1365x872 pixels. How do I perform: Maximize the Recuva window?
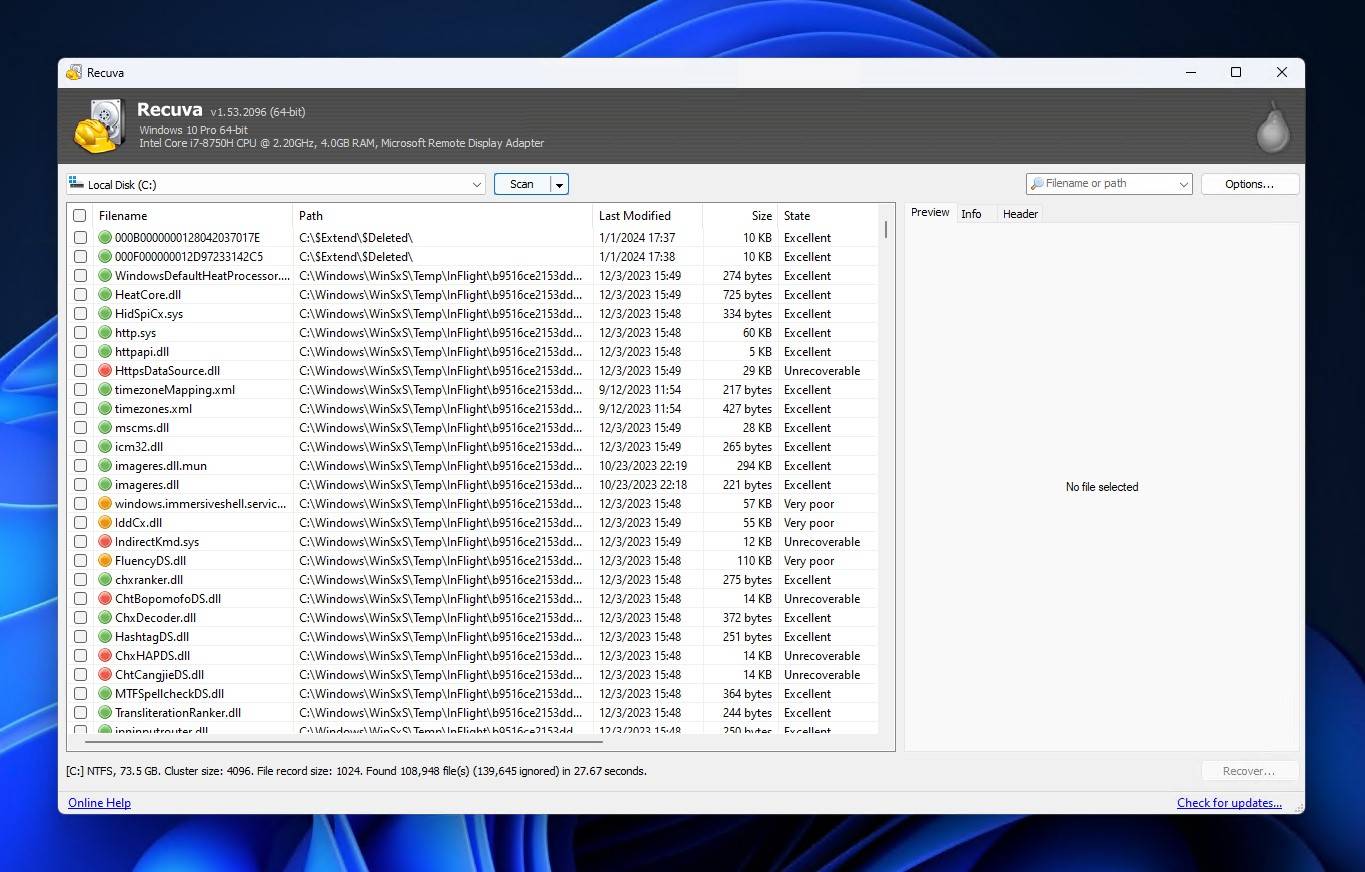point(1236,72)
